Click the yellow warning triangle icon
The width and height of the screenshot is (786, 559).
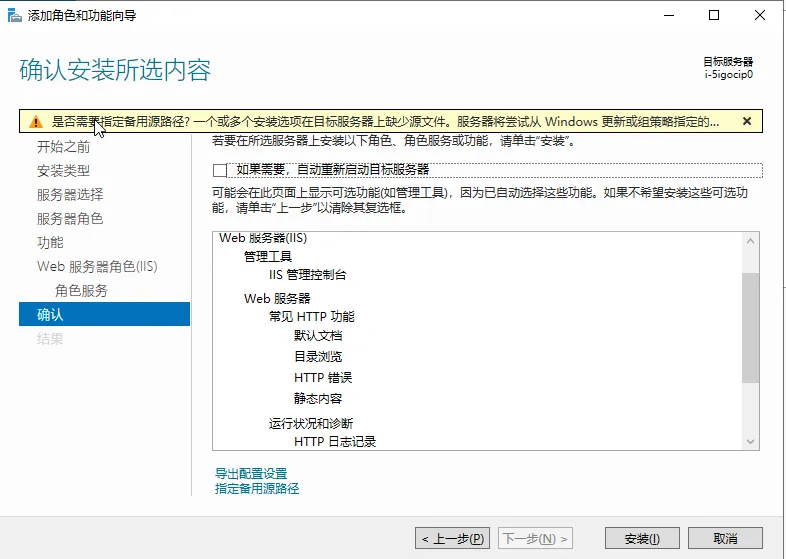point(36,121)
